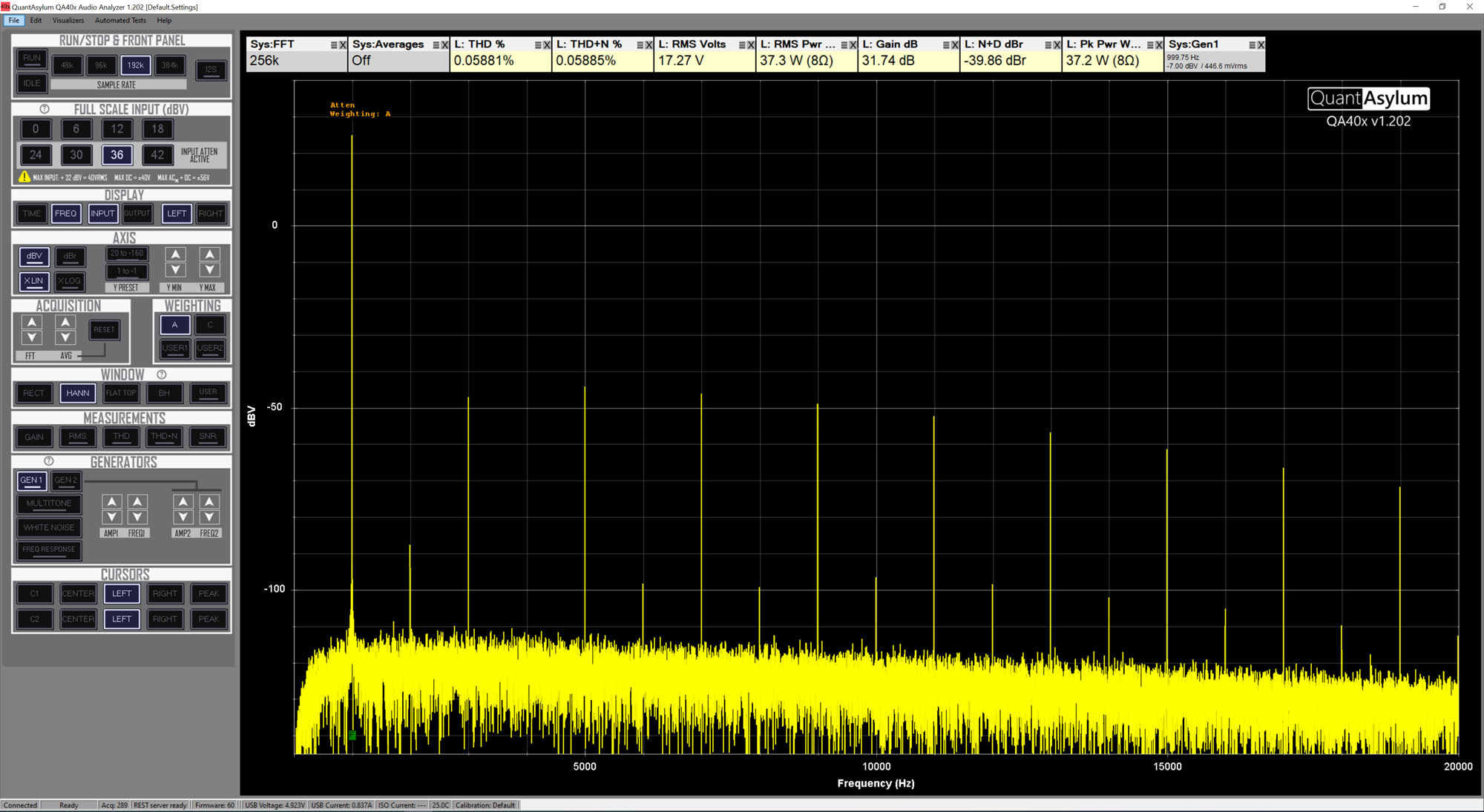Viewport: 1484px width, 812px height.
Task: Select the FLAT TOP window
Action: [121, 393]
